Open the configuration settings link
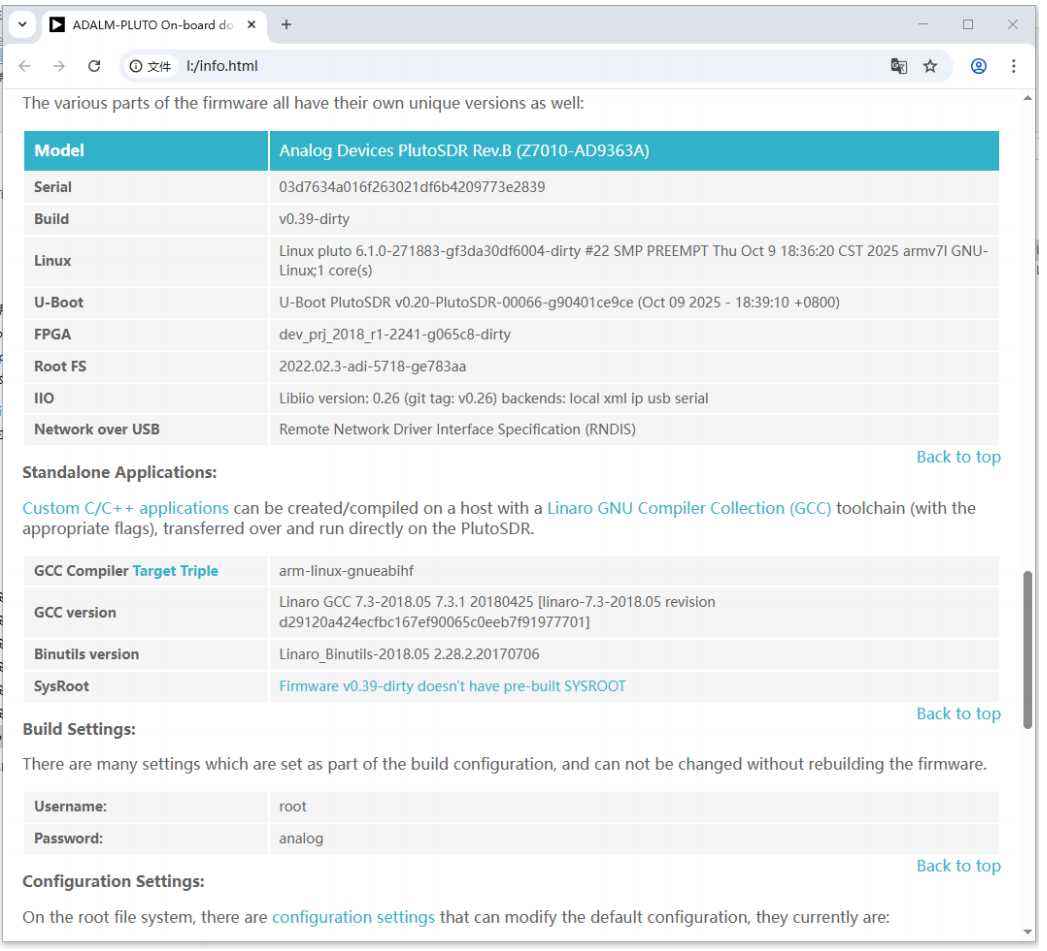Screen dimensions: 1047x951 point(353,918)
